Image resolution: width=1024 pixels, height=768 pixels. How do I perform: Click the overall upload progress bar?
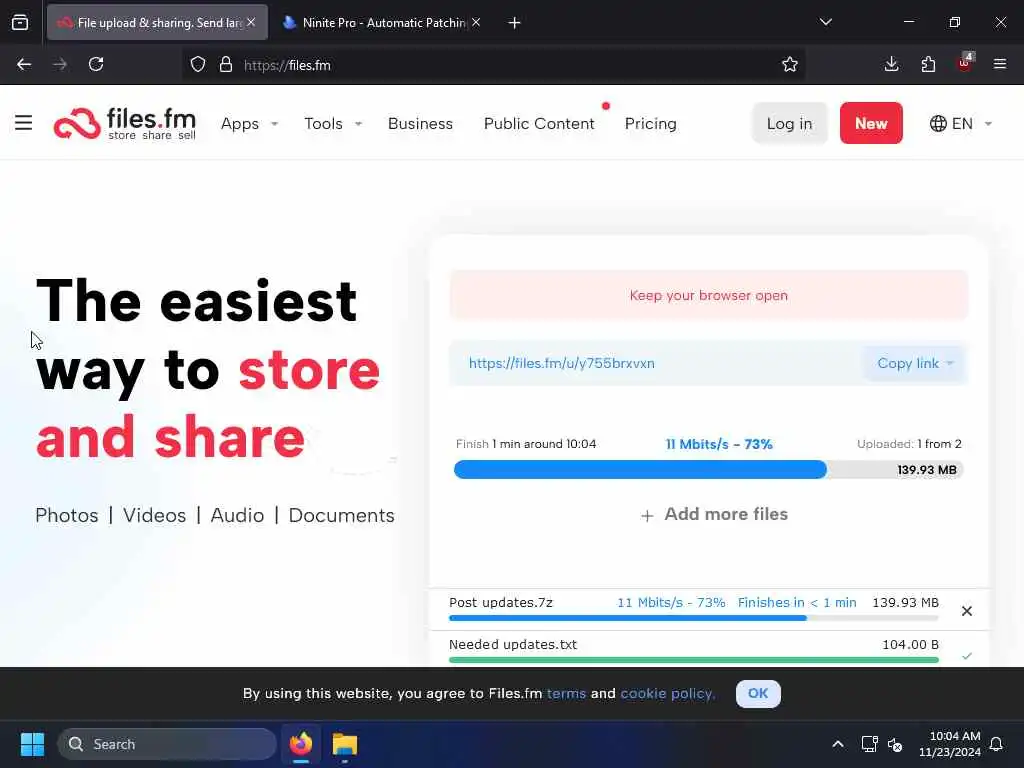click(709, 470)
